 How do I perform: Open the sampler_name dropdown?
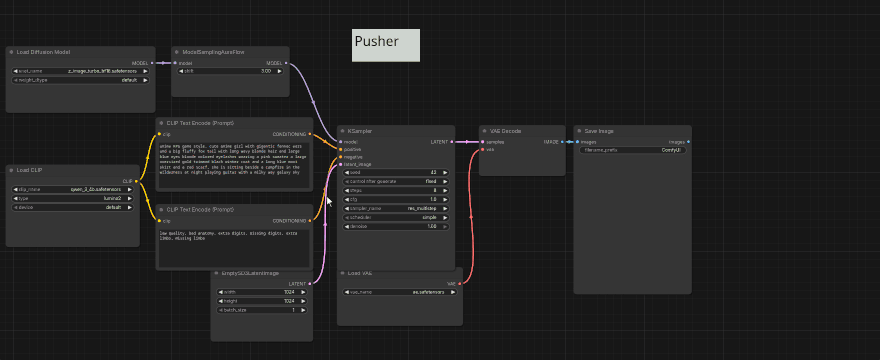[396, 208]
